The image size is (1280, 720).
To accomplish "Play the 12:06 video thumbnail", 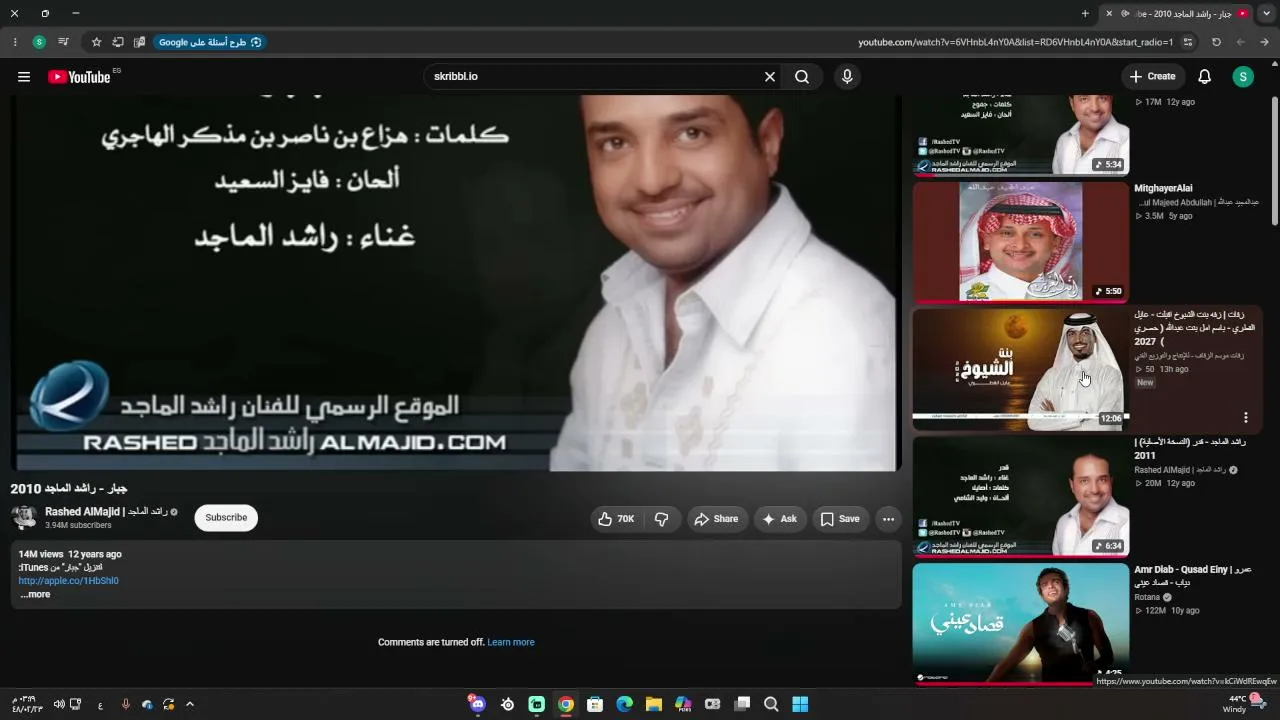I will point(1021,369).
